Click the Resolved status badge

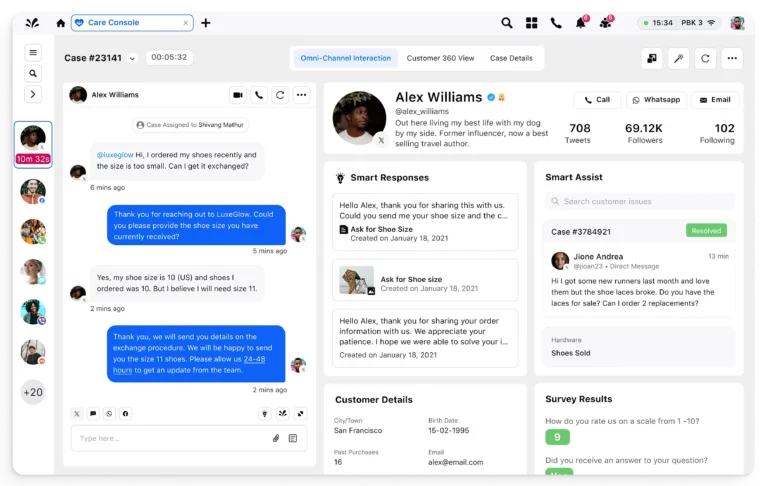point(706,230)
